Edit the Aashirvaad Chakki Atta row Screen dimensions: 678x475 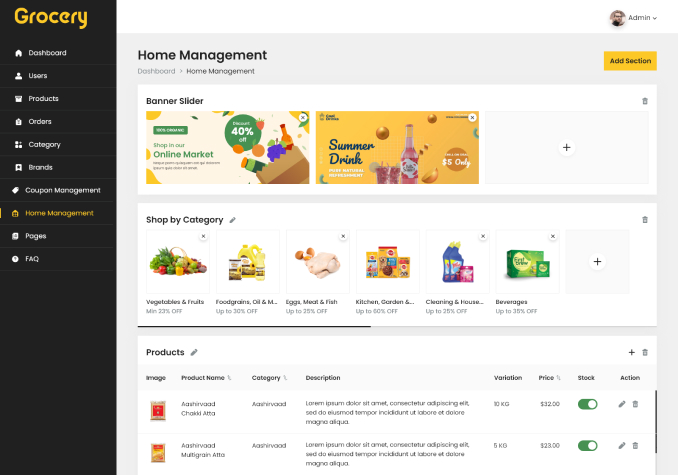coord(622,404)
